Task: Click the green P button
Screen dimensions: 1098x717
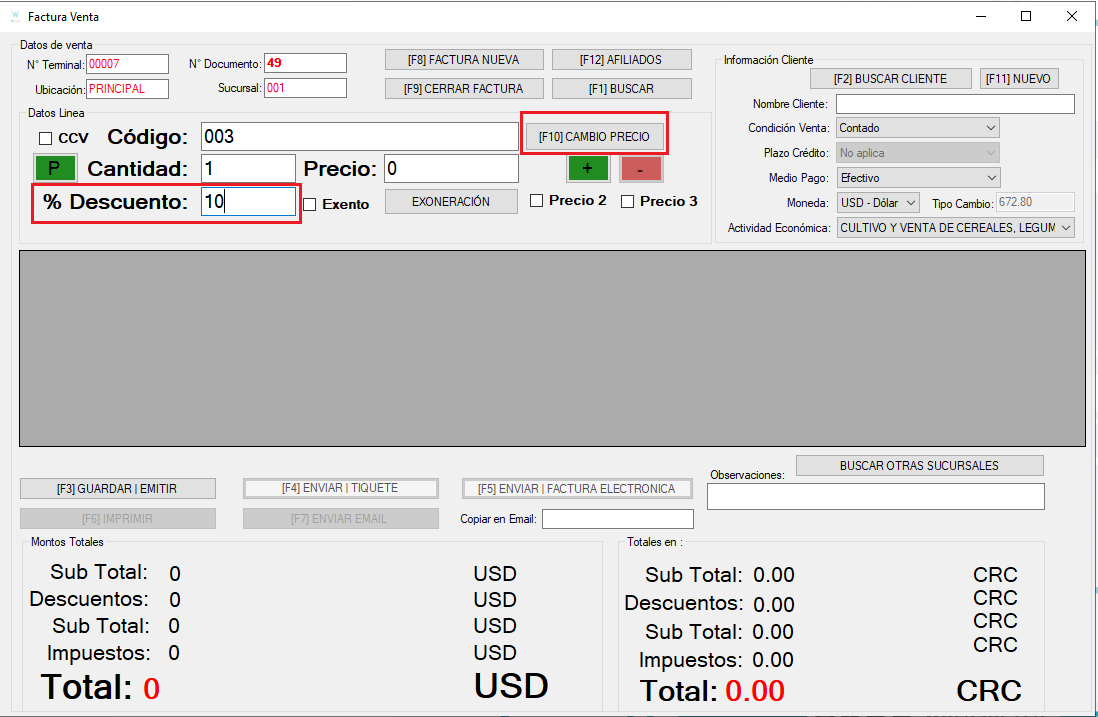Action: [55, 168]
